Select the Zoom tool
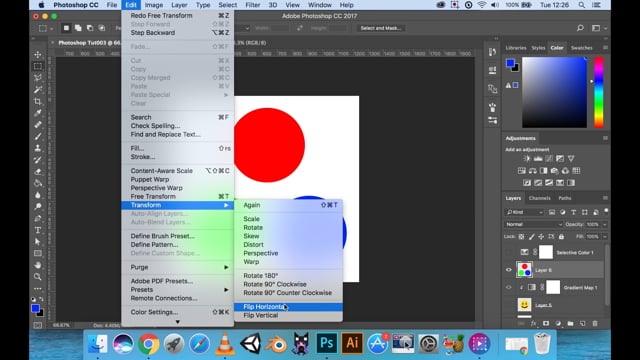 pos(38,277)
